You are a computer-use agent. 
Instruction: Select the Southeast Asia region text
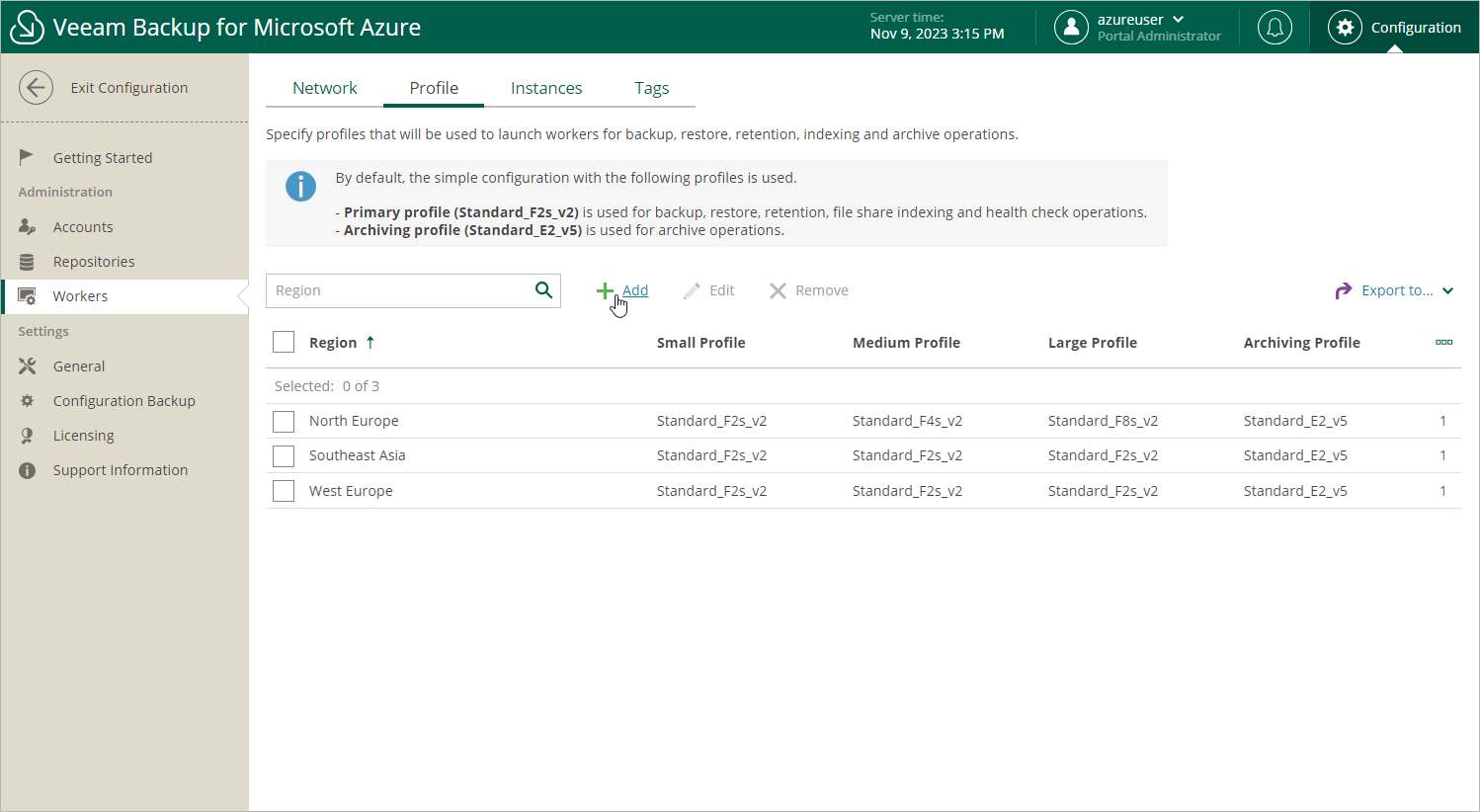pyautogui.click(x=358, y=455)
